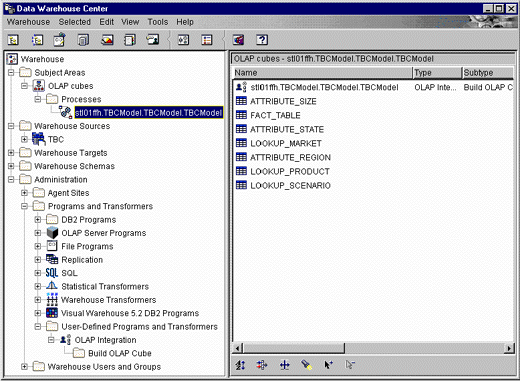
Task: Sort by the Type column header
Action: 437,73
